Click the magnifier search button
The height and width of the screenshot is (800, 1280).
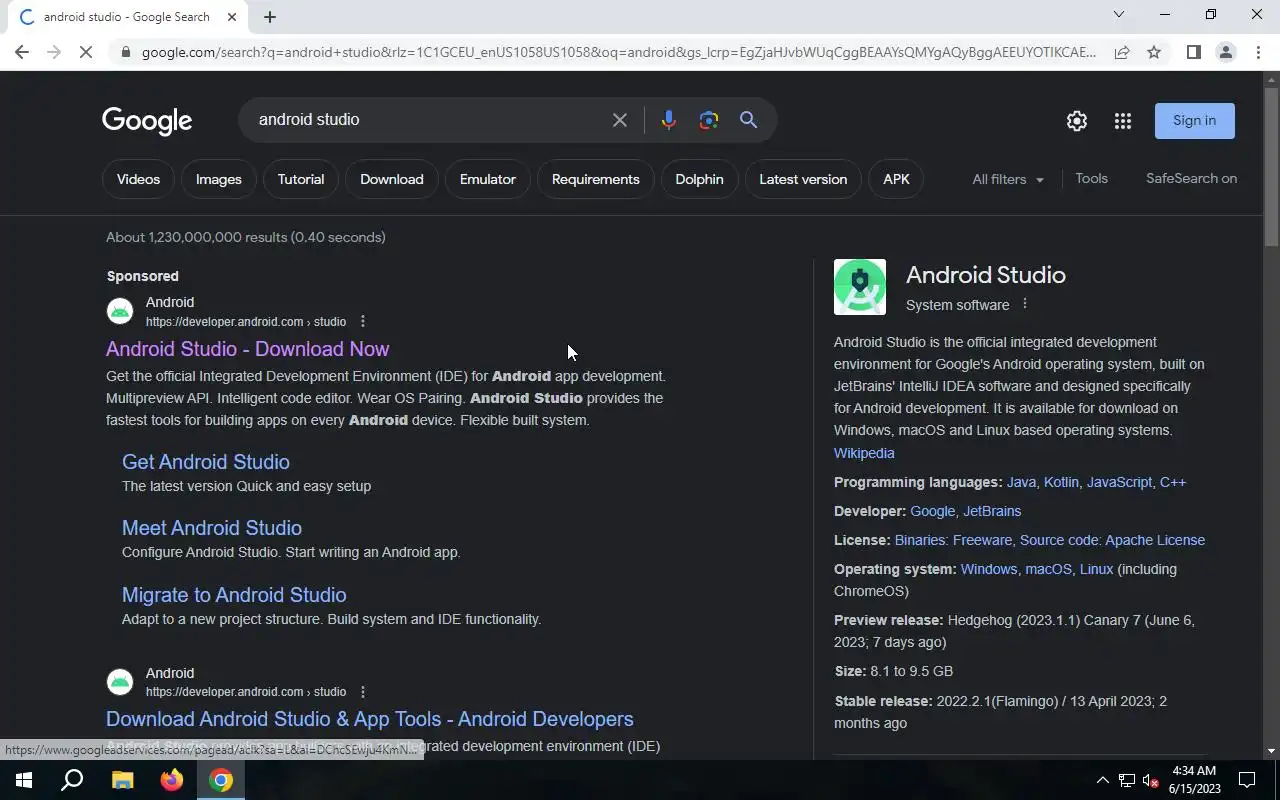click(x=748, y=120)
